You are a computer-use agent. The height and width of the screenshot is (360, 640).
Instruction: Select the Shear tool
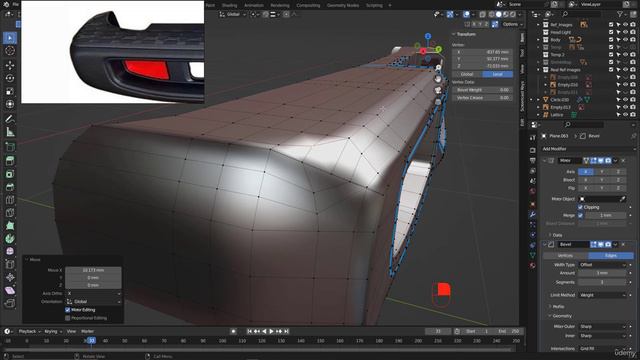coord(10,290)
